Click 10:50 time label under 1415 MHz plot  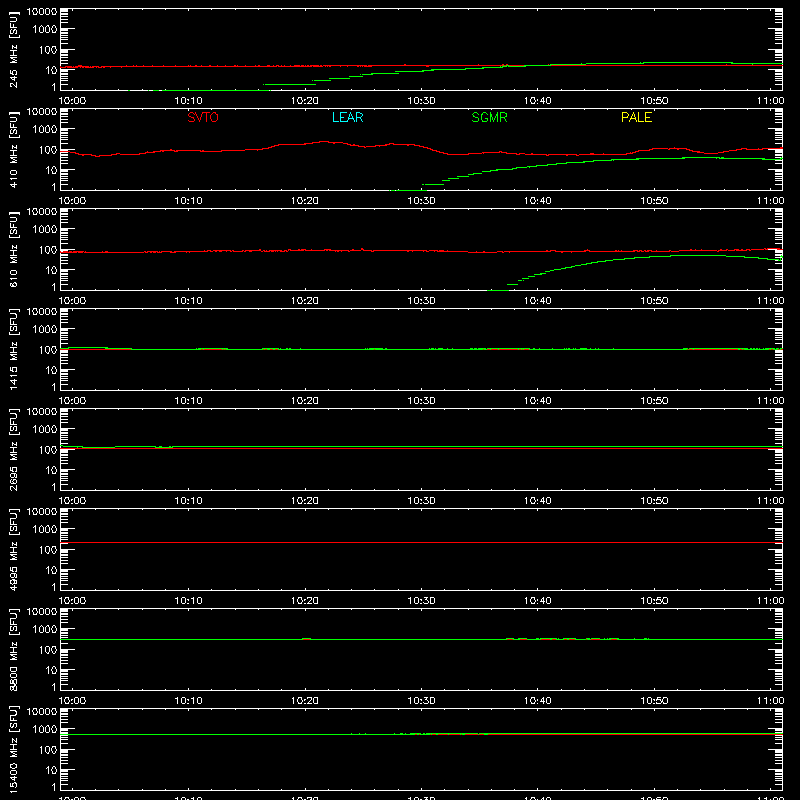tap(654, 401)
